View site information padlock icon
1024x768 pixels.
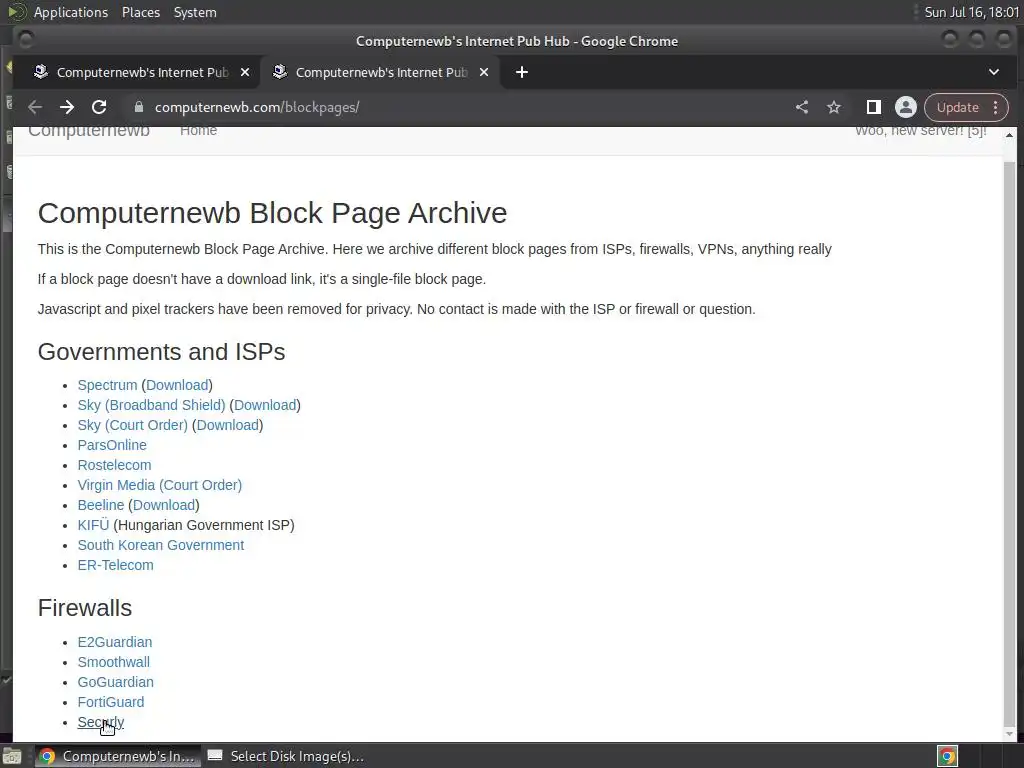click(x=138, y=107)
